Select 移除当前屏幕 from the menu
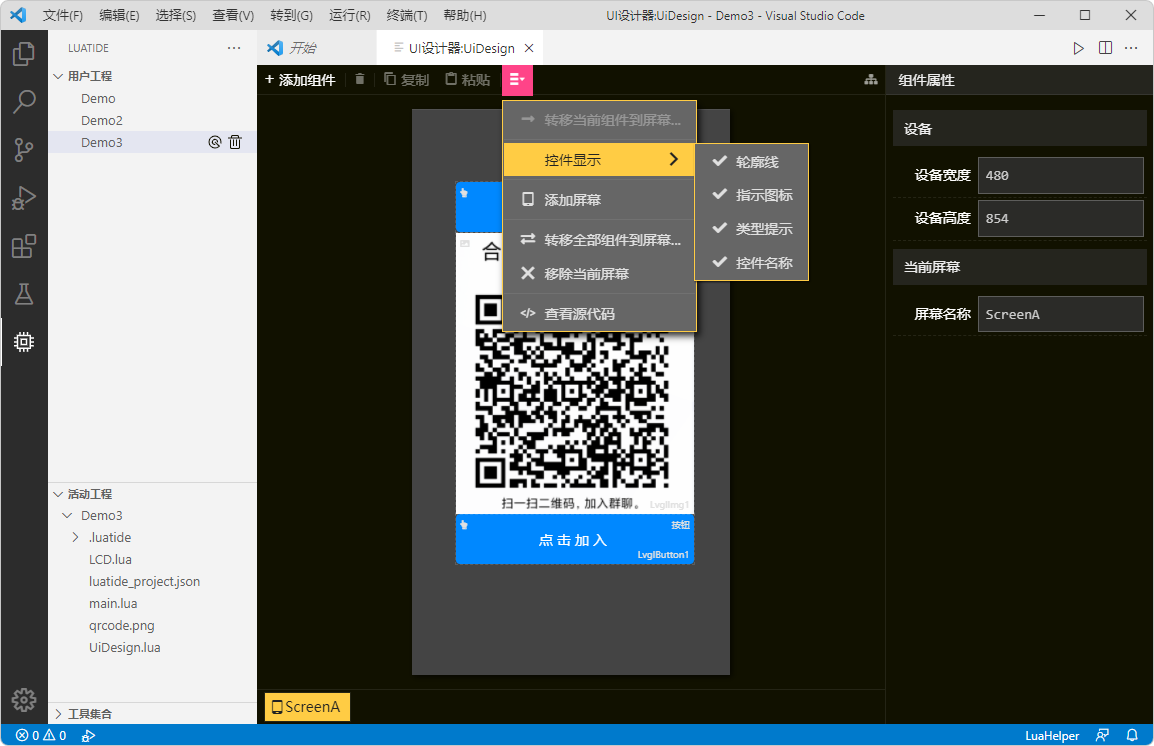 pyautogui.click(x=599, y=274)
